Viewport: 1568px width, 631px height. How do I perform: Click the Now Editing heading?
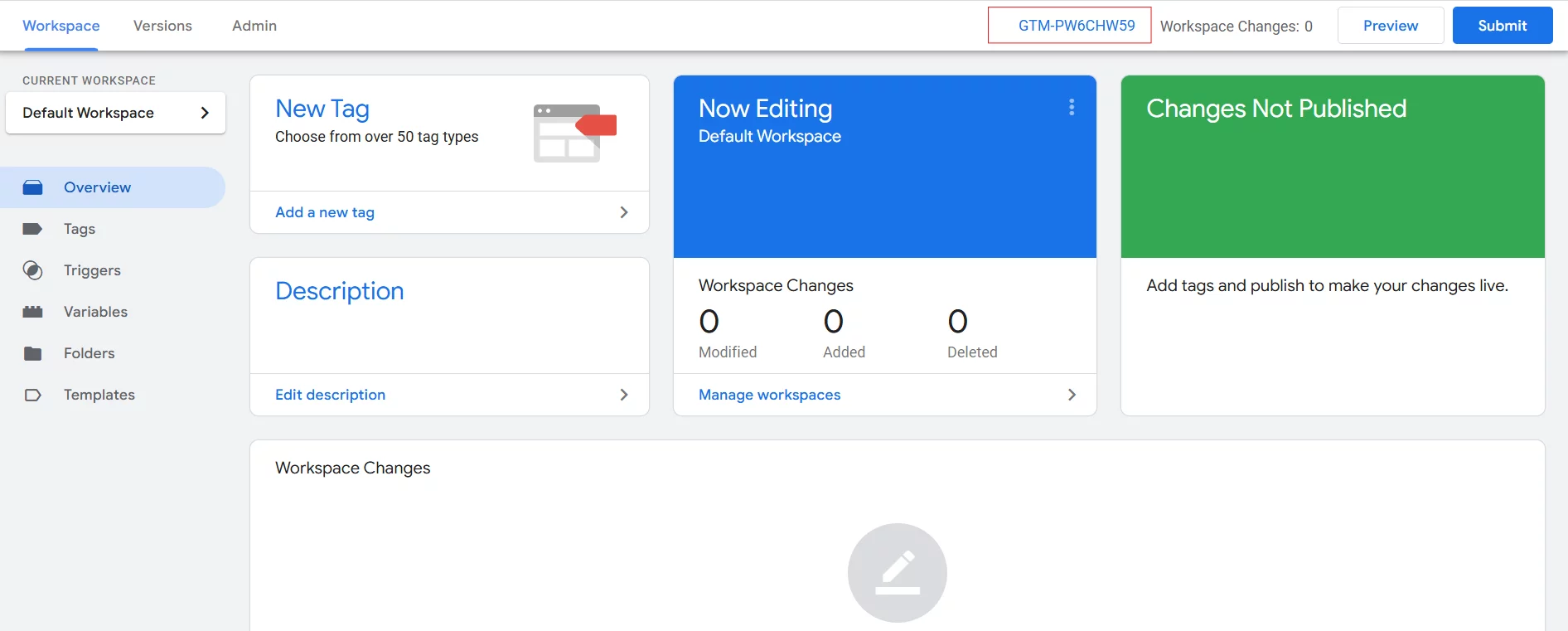pos(765,109)
